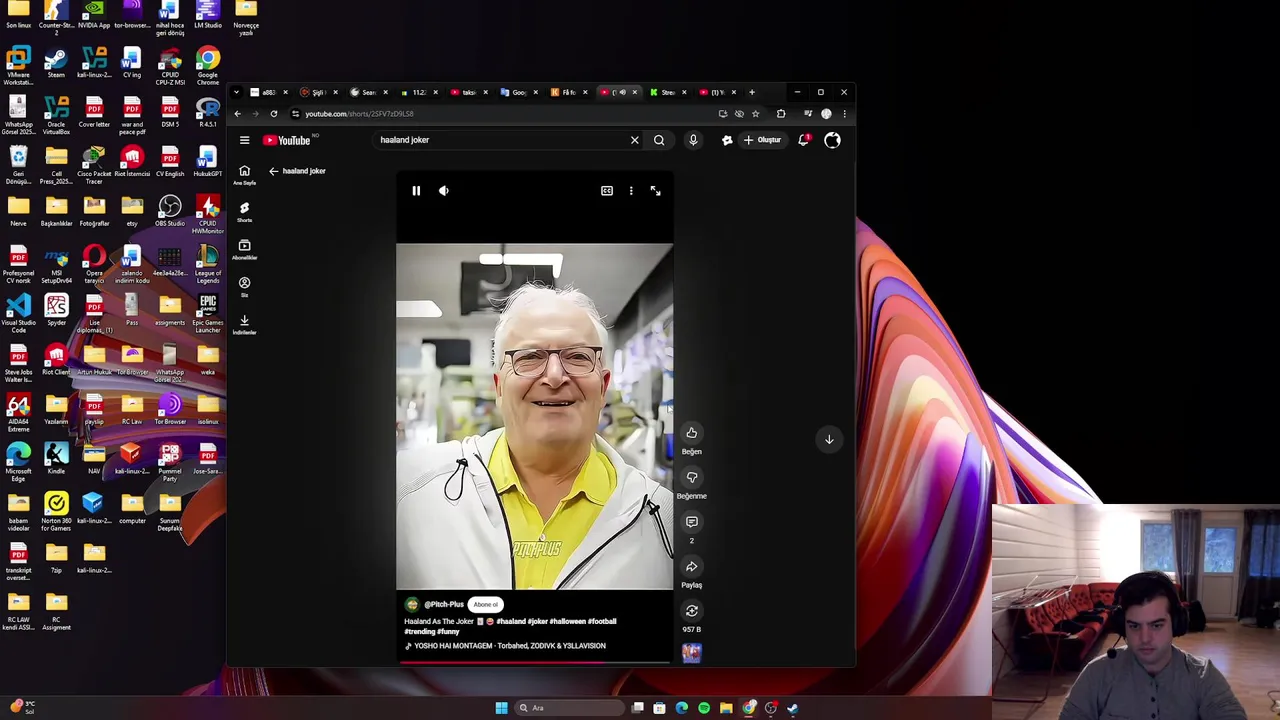This screenshot has width=1280, height=720.
Task: Select the Cisco Packet Tracer desktop icon
Action: (x=94, y=163)
